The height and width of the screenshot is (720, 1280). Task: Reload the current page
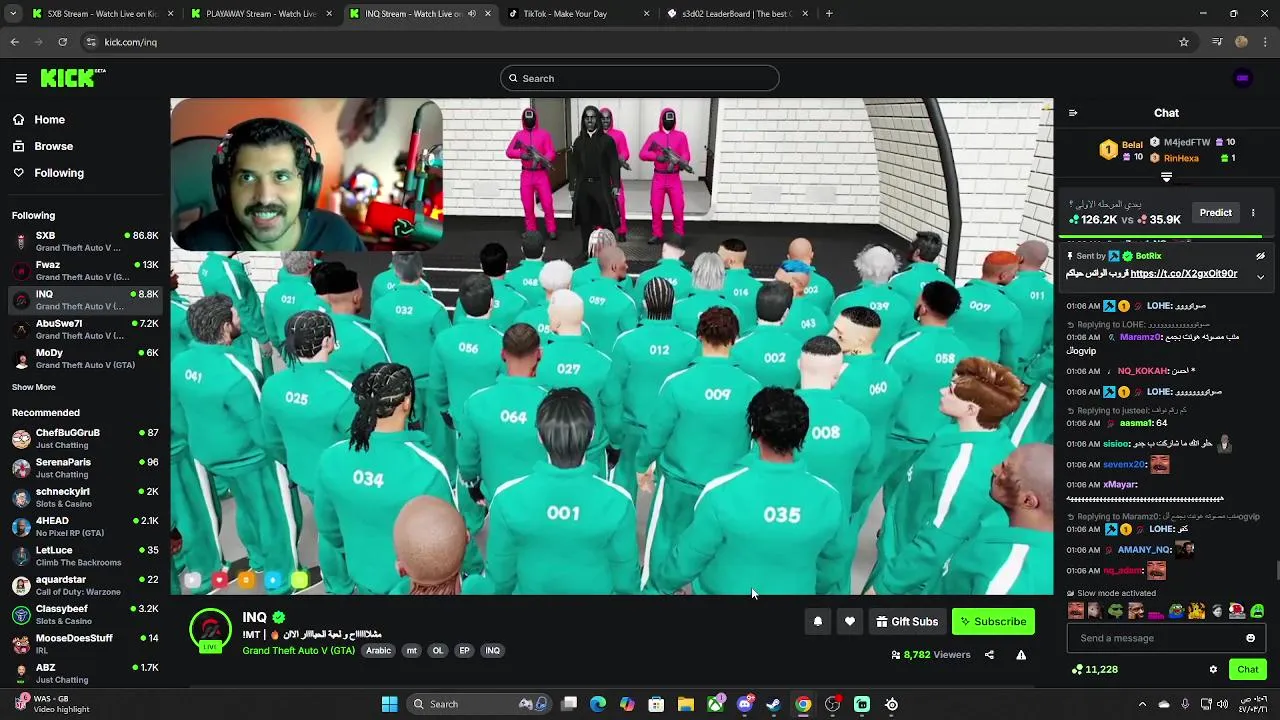point(62,42)
